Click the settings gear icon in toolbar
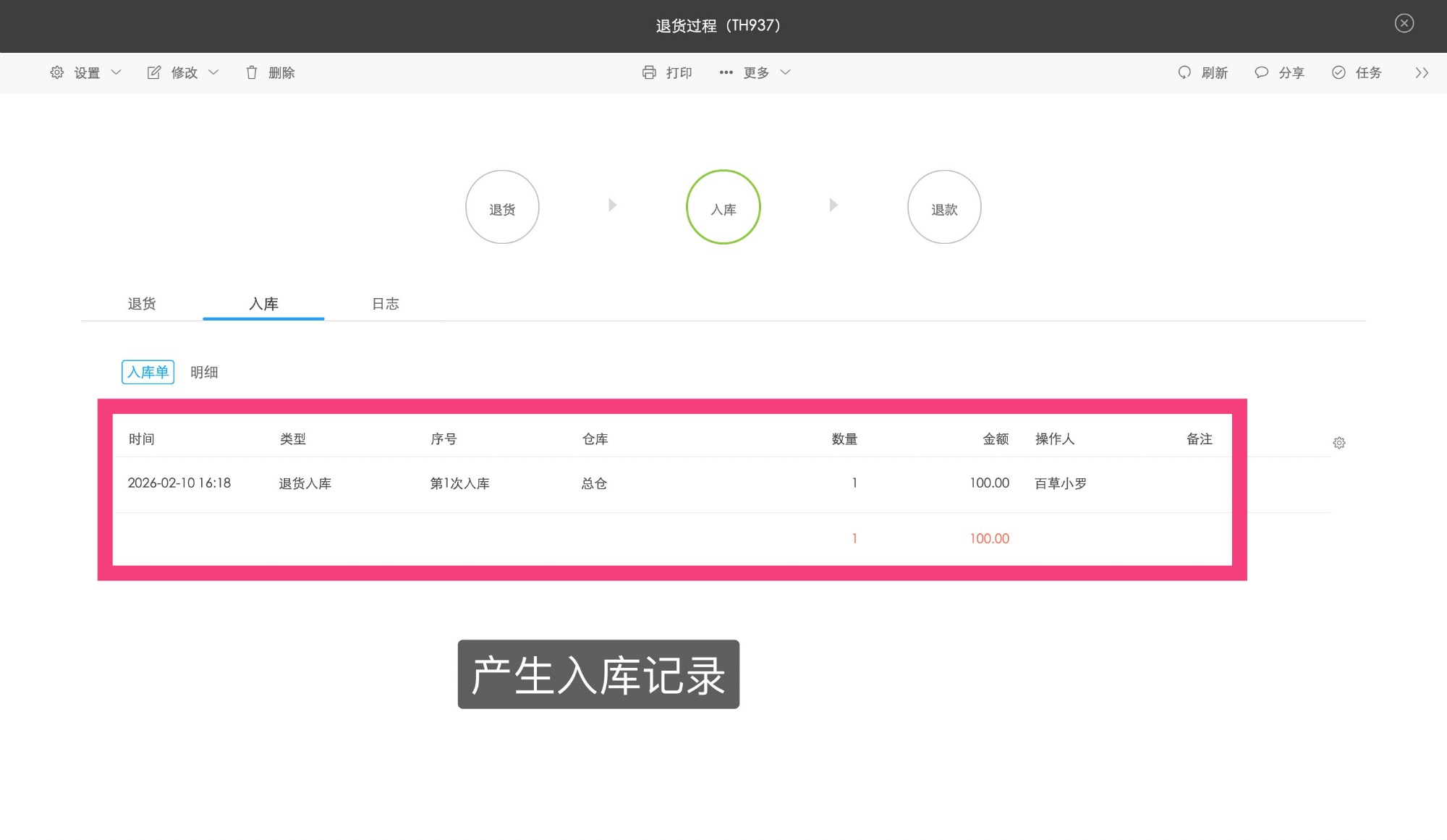 [x=57, y=72]
